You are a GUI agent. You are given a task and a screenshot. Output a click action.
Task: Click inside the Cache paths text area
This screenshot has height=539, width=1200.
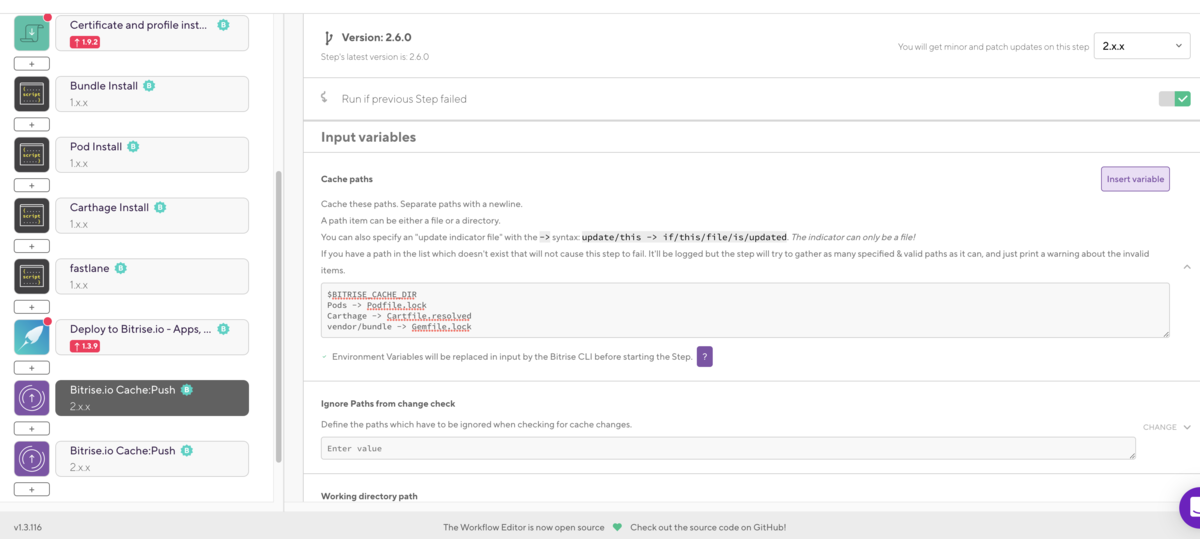click(x=745, y=310)
